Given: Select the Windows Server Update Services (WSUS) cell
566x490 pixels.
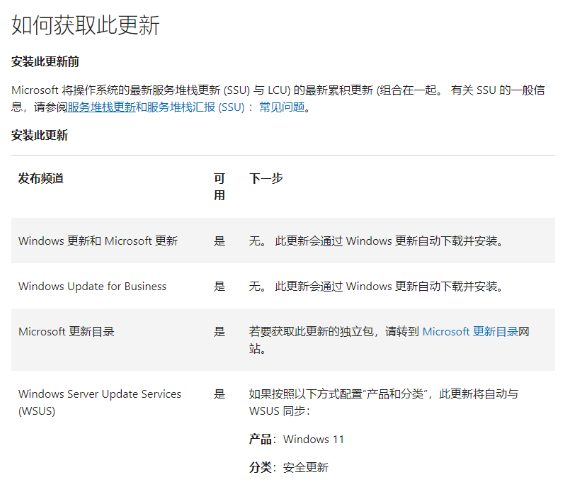Looking at the screenshot, I should click(x=100, y=402).
